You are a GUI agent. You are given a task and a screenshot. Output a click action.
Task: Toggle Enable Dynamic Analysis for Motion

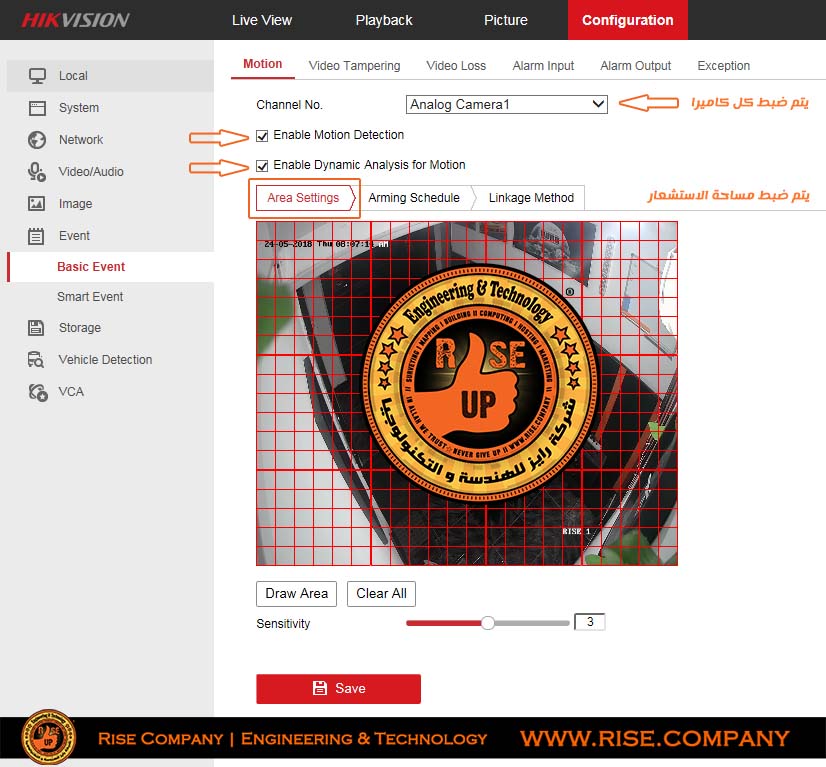(x=262, y=165)
